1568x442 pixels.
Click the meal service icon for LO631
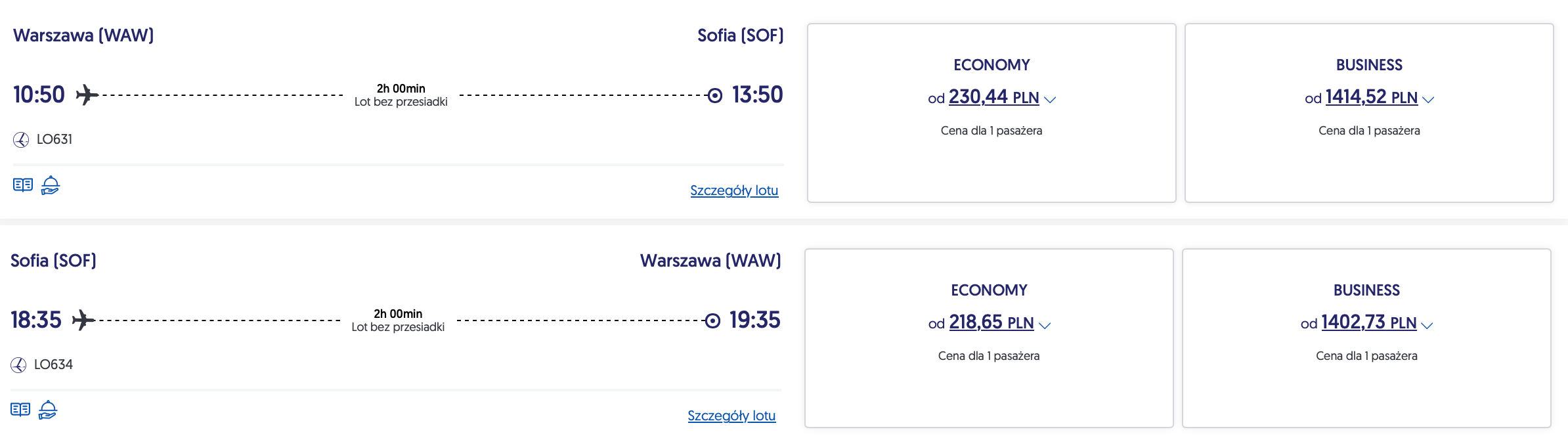pyautogui.click(x=51, y=185)
